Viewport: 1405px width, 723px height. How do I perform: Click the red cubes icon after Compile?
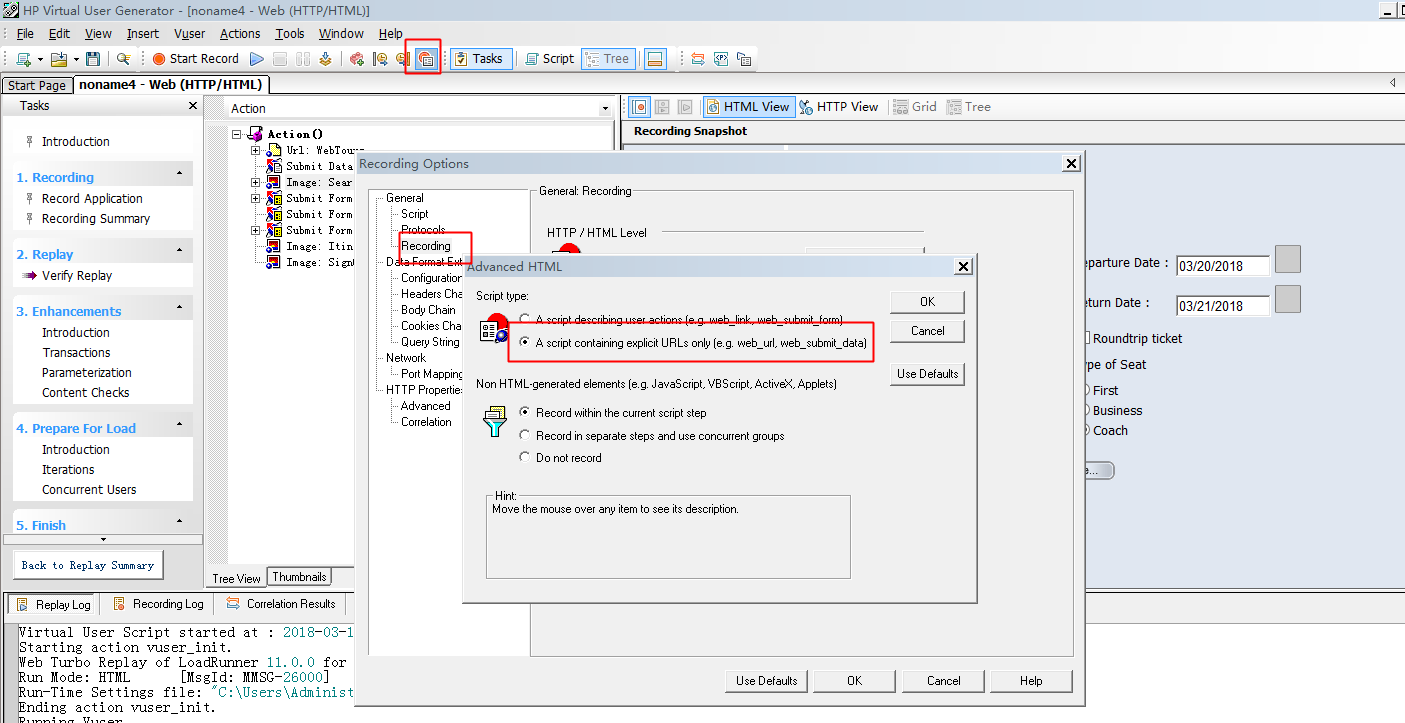pyautogui.click(x=357, y=59)
